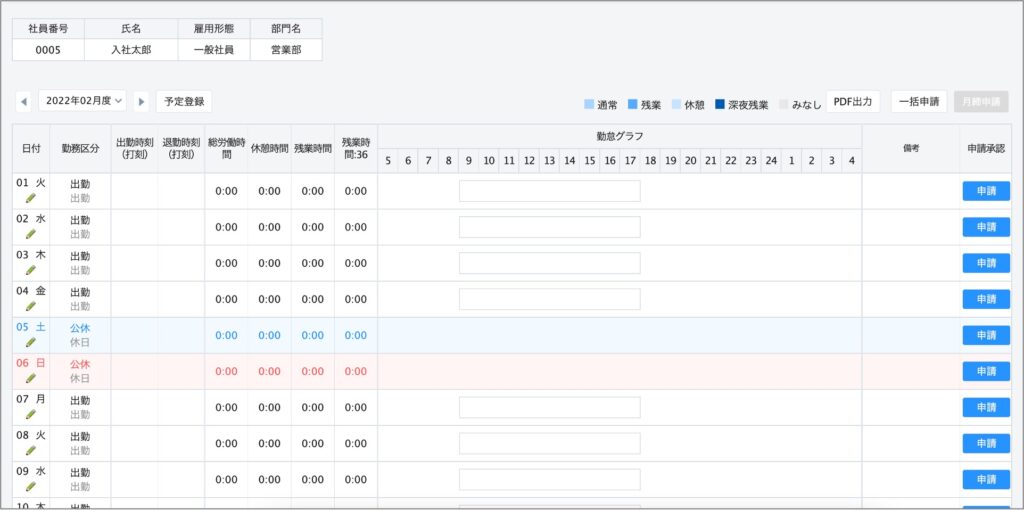Click the 申請 button on 09 水 row
The width and height of the screenshot is (1024, 510).
986,479
